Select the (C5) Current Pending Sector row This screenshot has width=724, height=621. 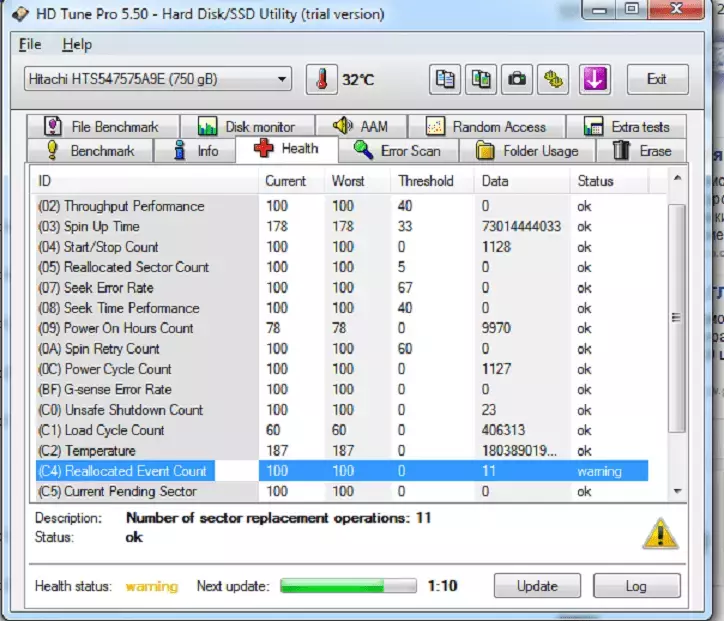coord(342,491)
